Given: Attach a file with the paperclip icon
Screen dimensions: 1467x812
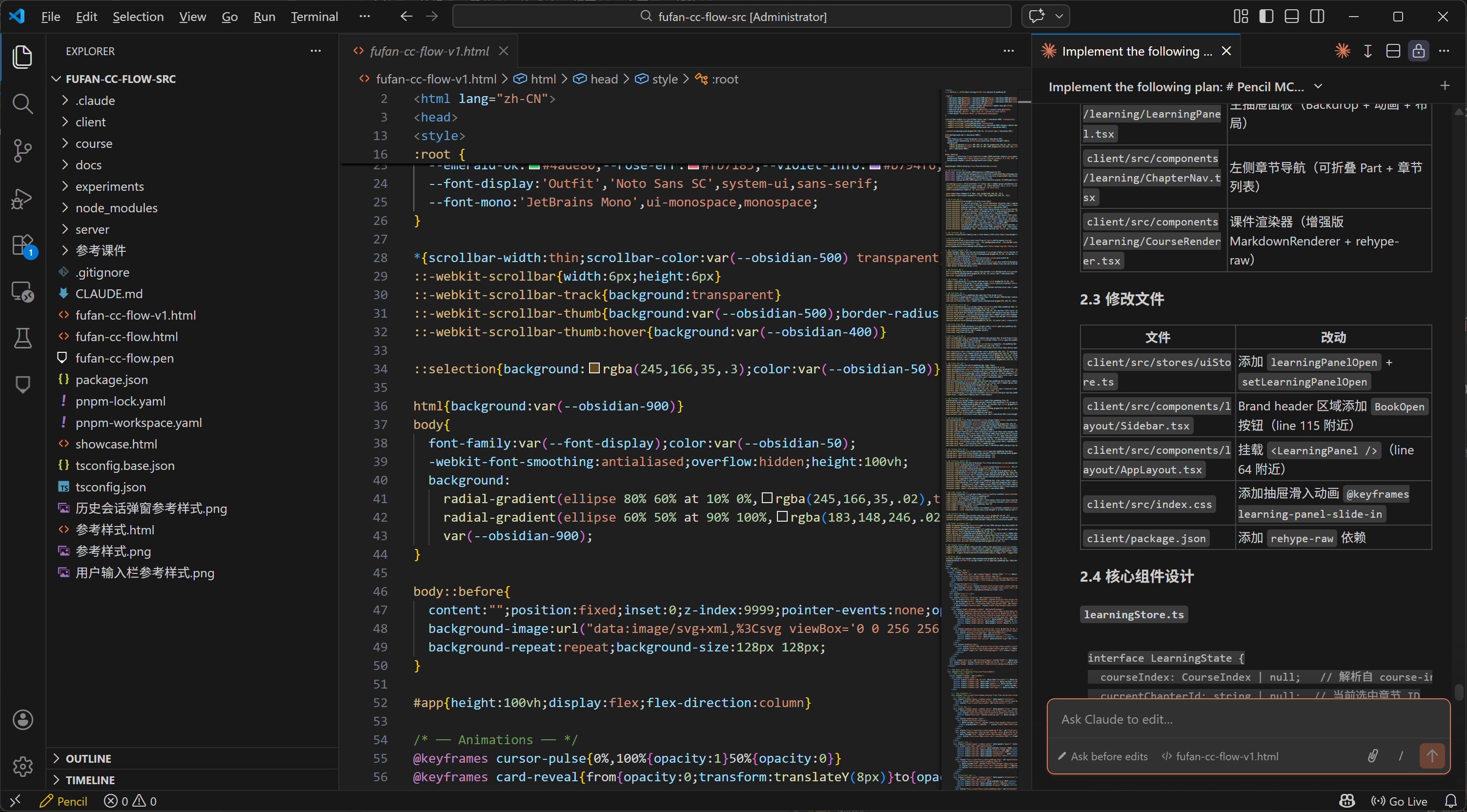Looking at the screenshot, I should (1373, 756).
